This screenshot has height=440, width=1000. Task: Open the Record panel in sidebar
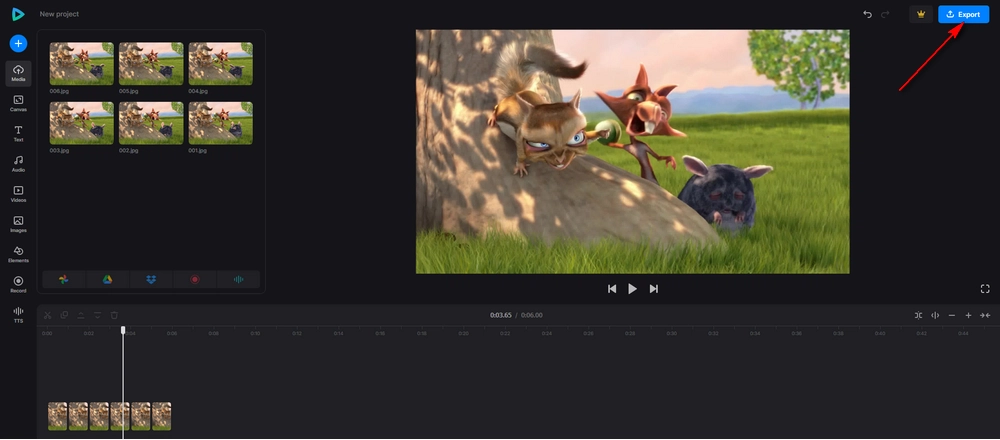click(18, 284)
